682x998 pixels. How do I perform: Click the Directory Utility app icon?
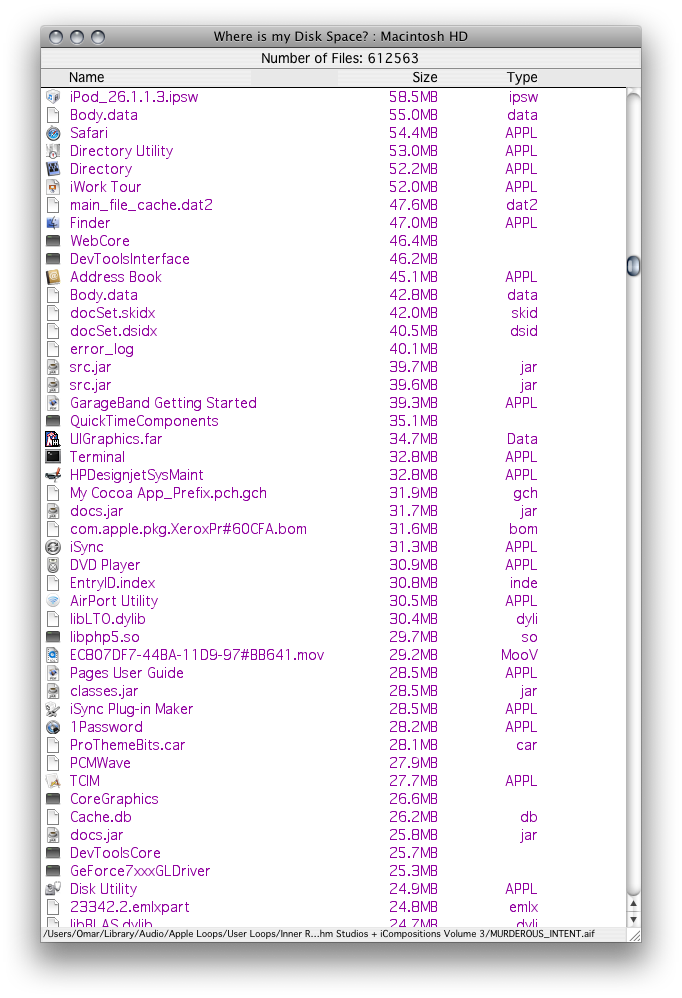coord(53,151)
